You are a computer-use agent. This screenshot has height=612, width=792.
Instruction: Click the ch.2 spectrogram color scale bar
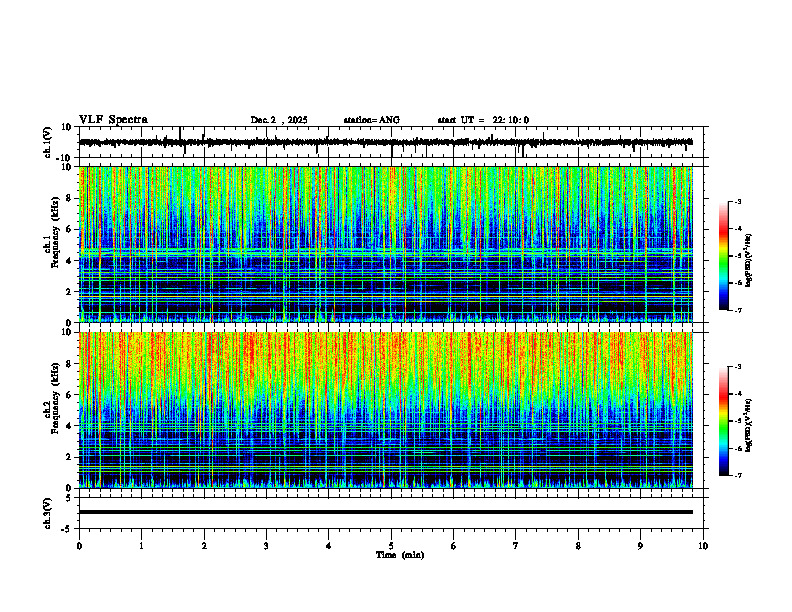[x=723, y=421]
